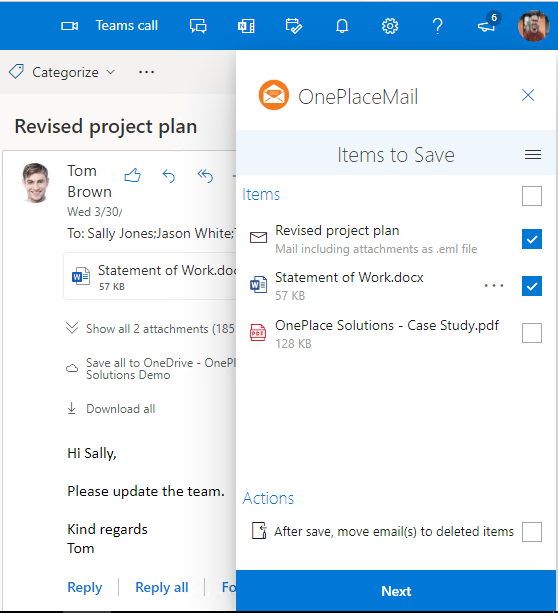The width and height of the screenshot is (558, 613).
Task: Start a Teams call
Action: pyautogui.click(x=109, y=26)
